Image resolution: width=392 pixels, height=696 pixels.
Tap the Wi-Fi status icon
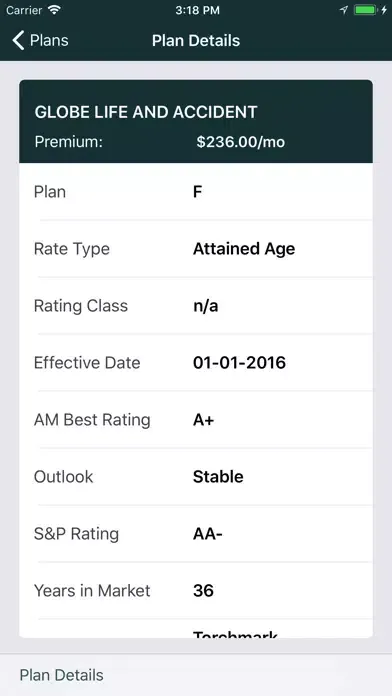pyautogui.click(x=55, y=10)
